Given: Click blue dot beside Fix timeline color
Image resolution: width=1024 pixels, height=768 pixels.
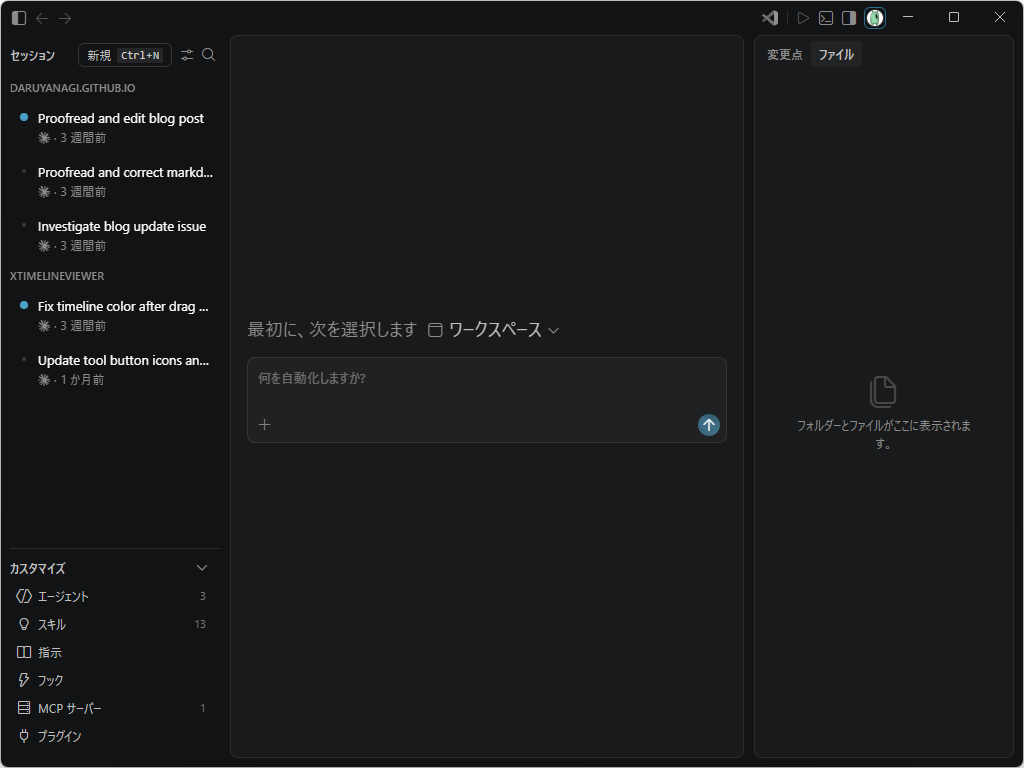Looking at the screenshot, I should pos(24,305).
